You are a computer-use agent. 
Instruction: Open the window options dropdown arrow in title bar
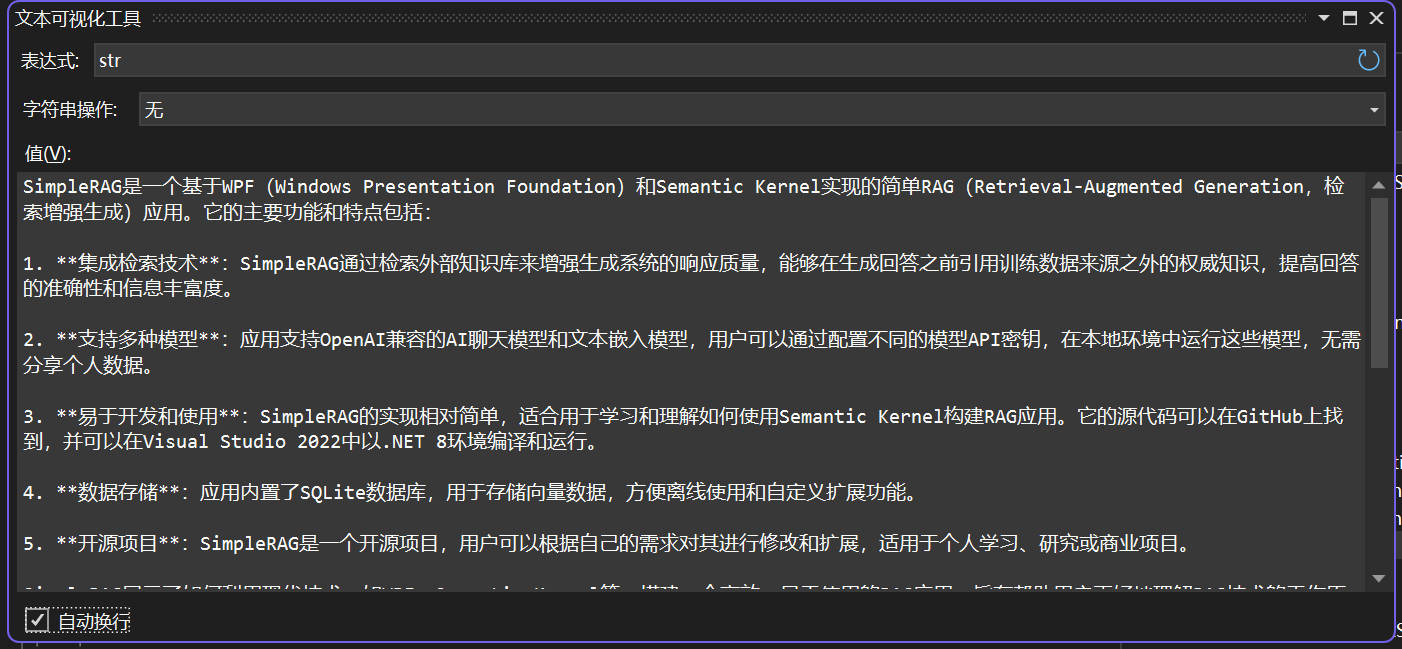pyautogui.click(x=1324, y=18)
